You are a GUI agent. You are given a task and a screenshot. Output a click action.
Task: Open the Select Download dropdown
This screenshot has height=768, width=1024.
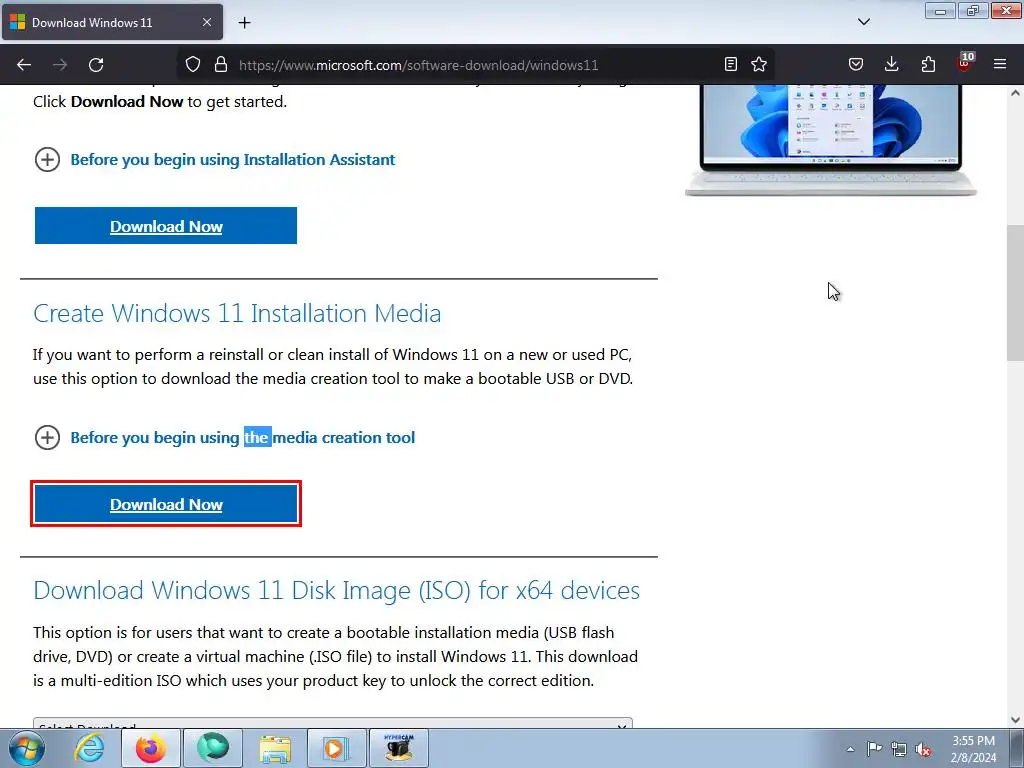[x=333, y=723]
